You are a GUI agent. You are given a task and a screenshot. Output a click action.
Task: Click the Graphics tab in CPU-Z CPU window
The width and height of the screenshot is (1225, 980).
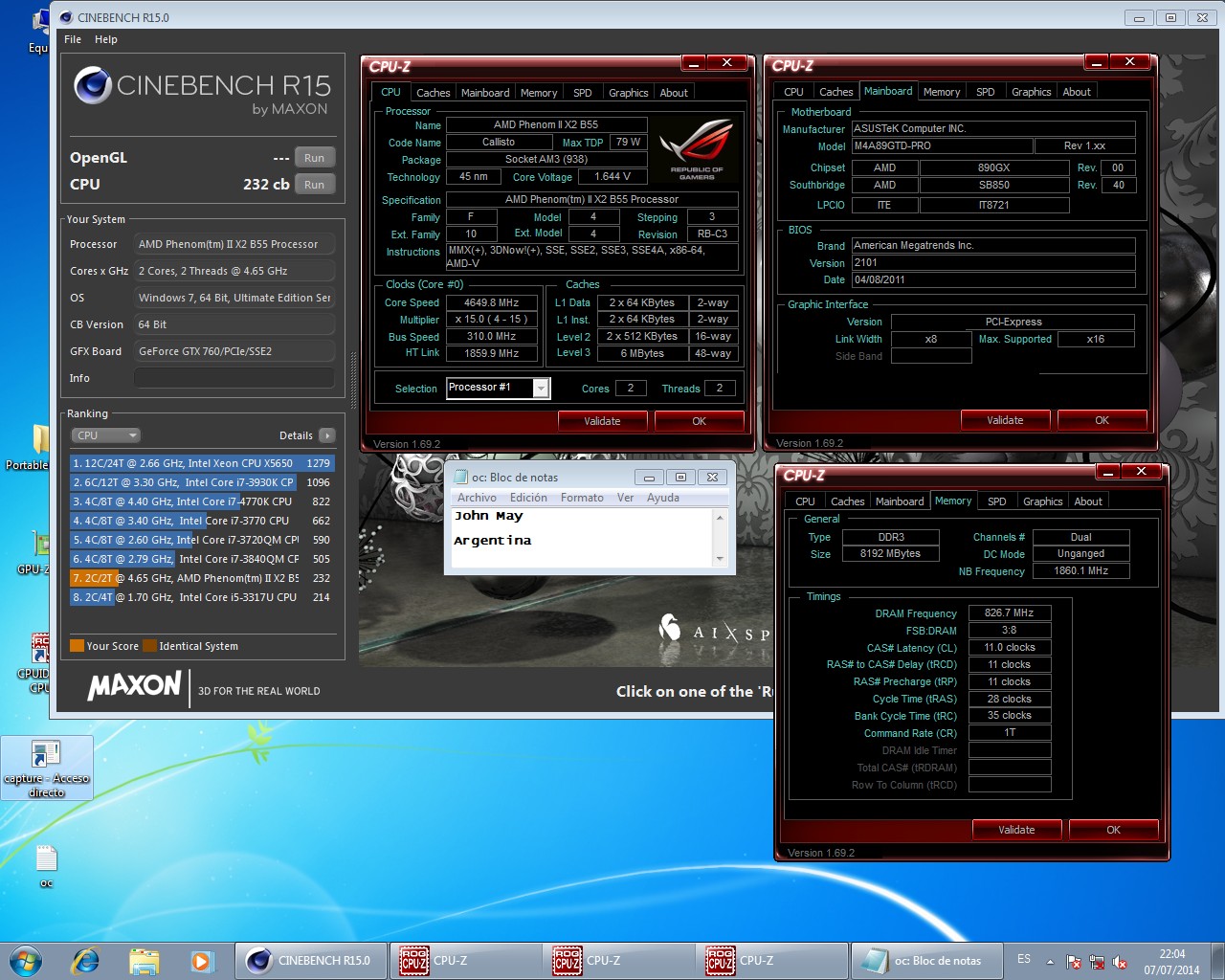[628, 93]
